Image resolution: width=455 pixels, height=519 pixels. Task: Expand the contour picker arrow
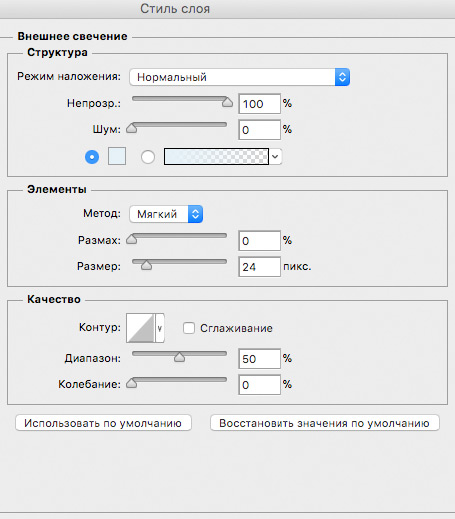tap(160, 328)
